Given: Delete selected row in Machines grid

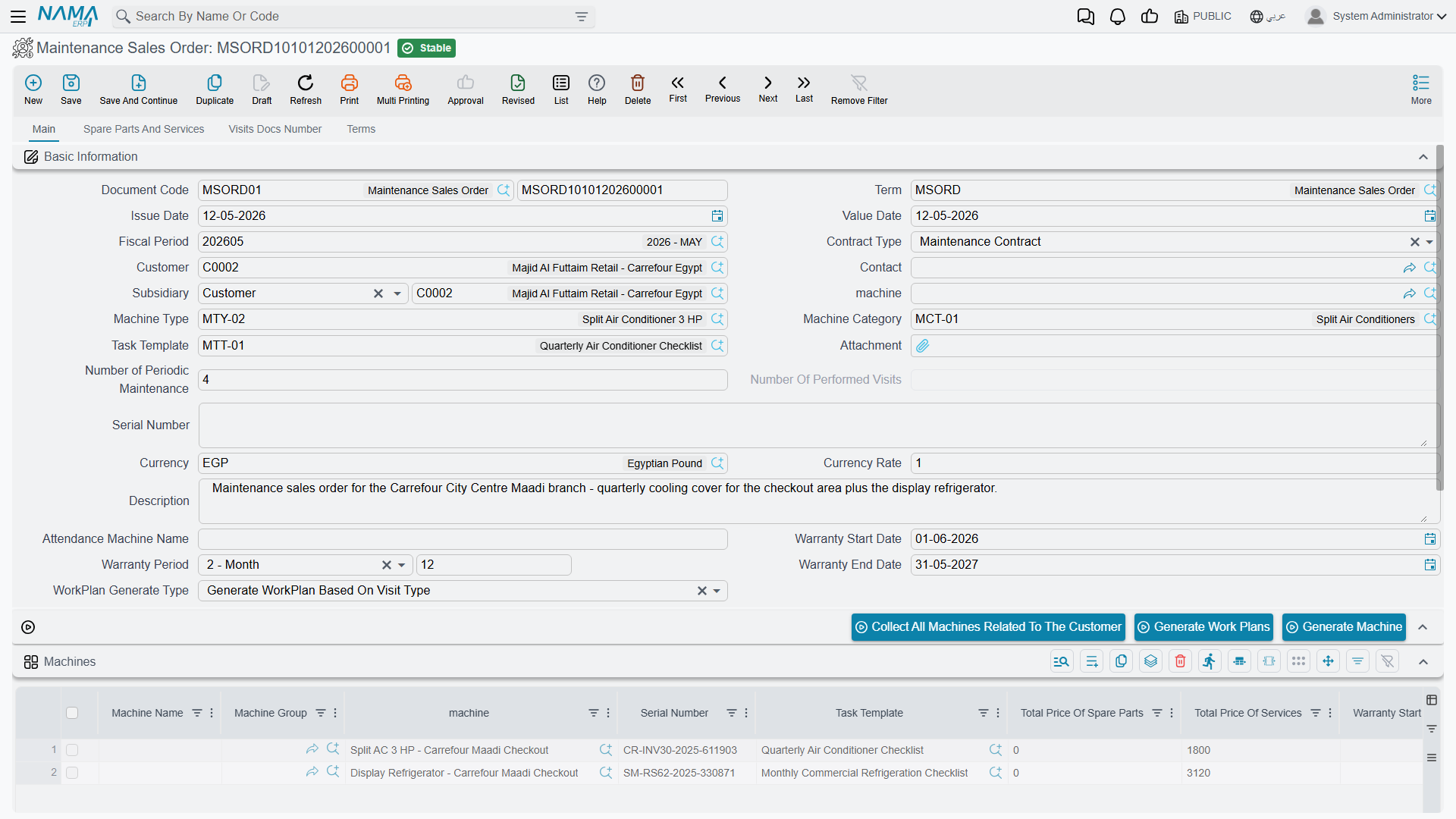Looking at the screenshot, I should click(x=1180, y=661).
